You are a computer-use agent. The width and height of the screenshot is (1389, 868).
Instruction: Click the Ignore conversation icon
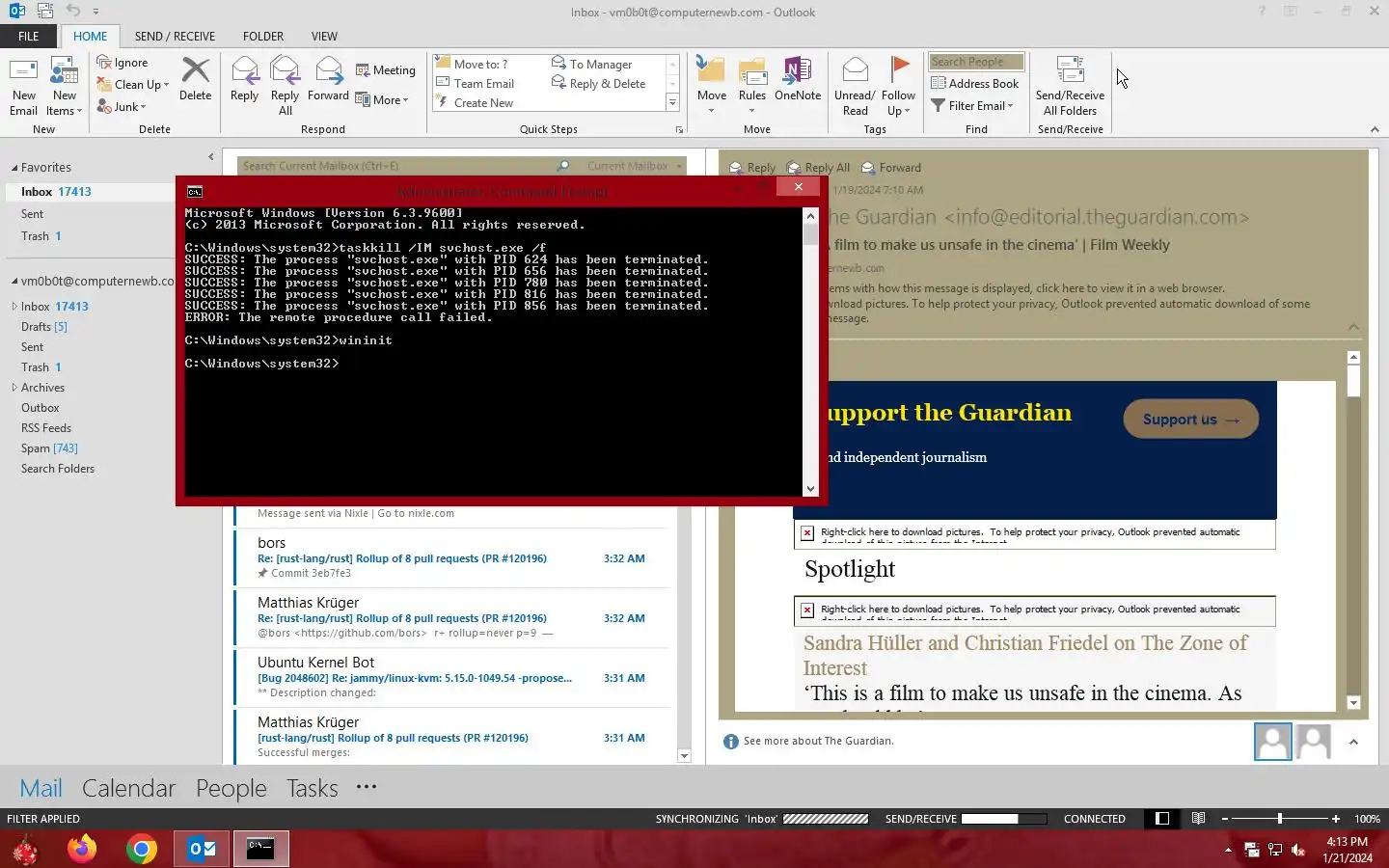[x=104, y=63]
